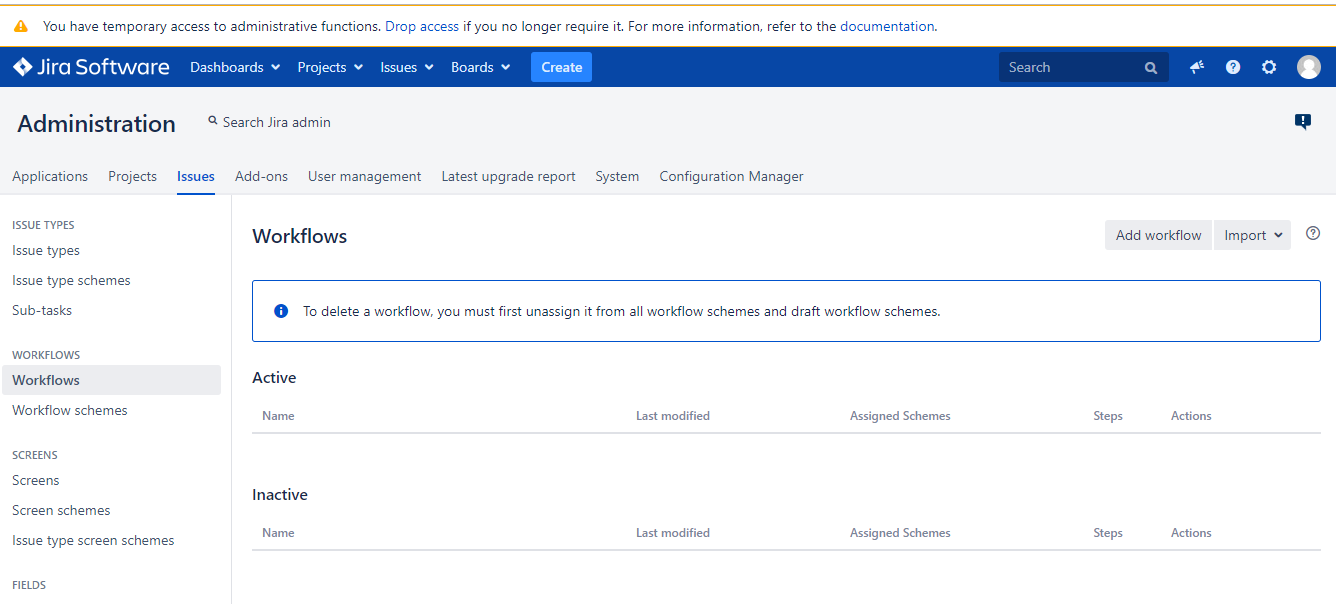Click the Search Jira admin field
Viewport: 1336px width, 604px height.
coord(269,122)
